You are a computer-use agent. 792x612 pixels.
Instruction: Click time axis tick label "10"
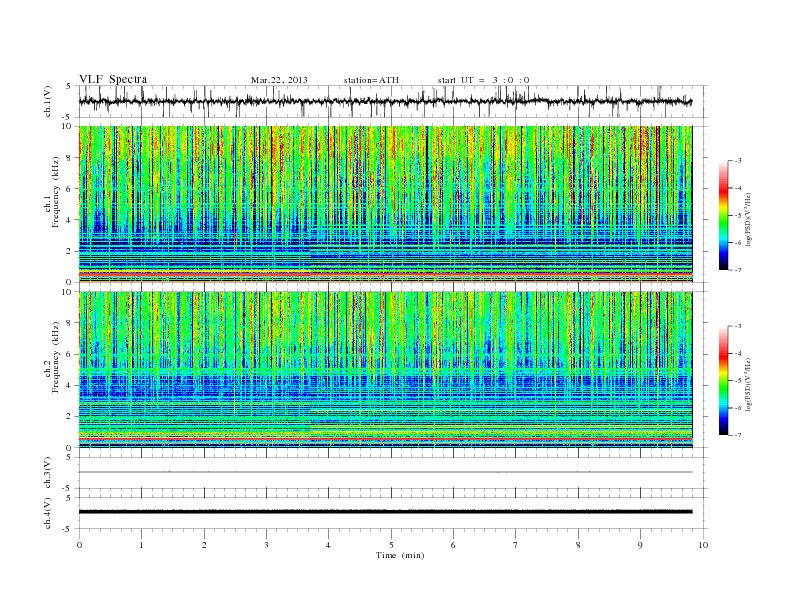[x=703, y=545]
